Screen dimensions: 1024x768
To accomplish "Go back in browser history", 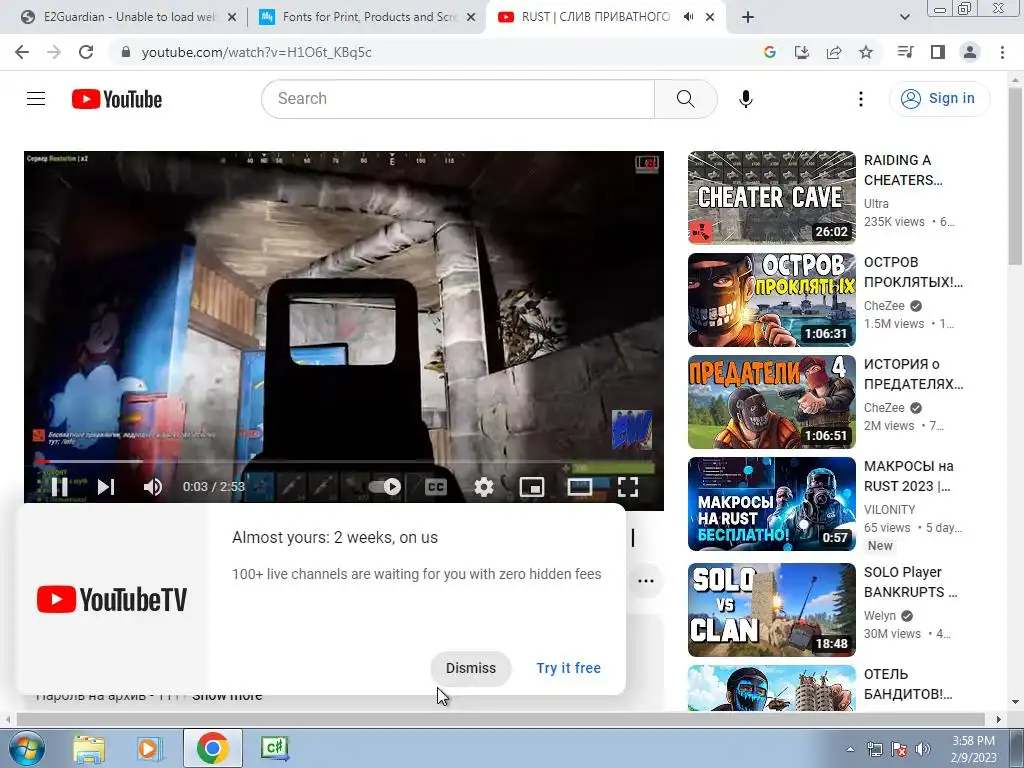I will click(x=22, y=52).
